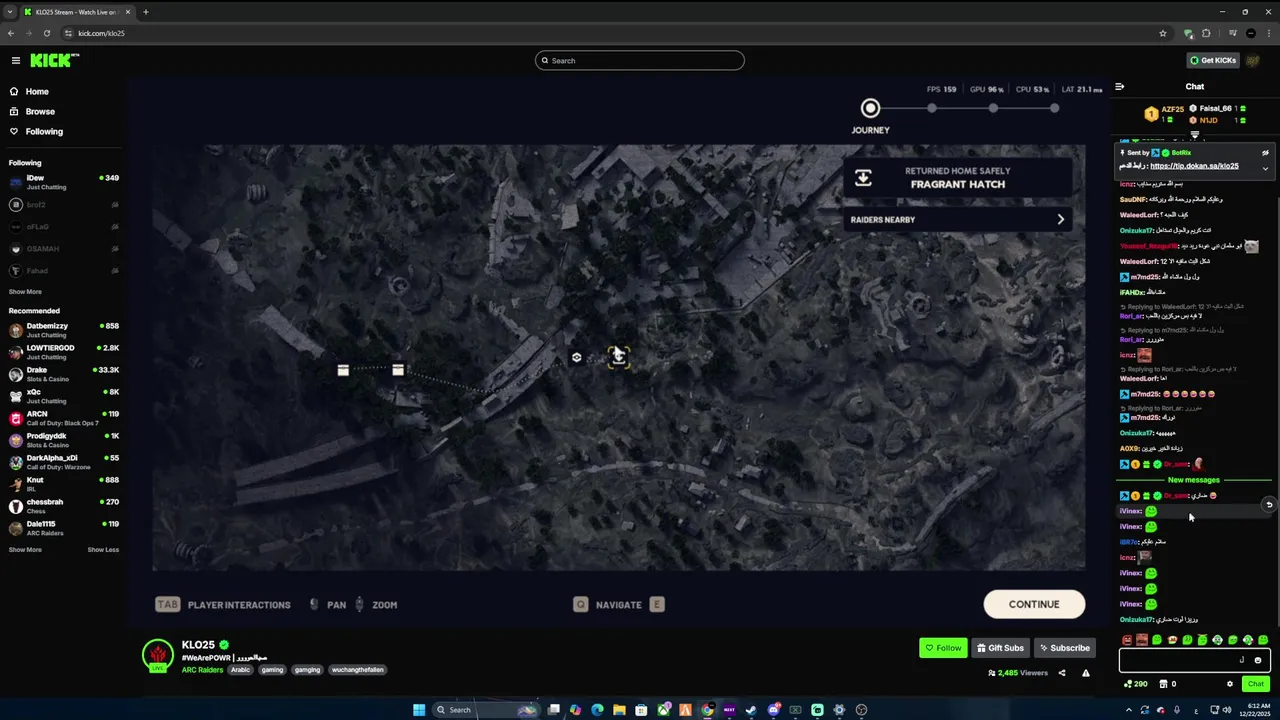The width and height of the screenshot is (1280, 720).
Task: Expand Show More under Following
Action: 25,291
